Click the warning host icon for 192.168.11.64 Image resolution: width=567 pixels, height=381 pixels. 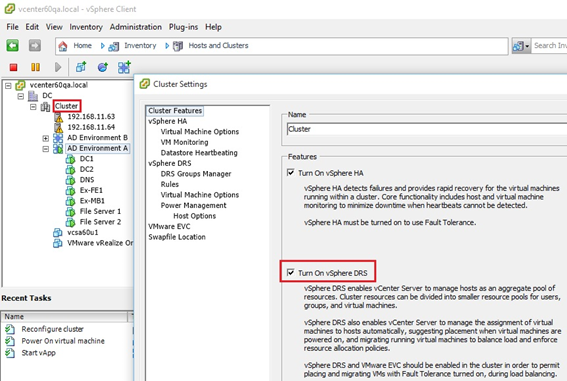pyautogui.click(x=58, y=127)
